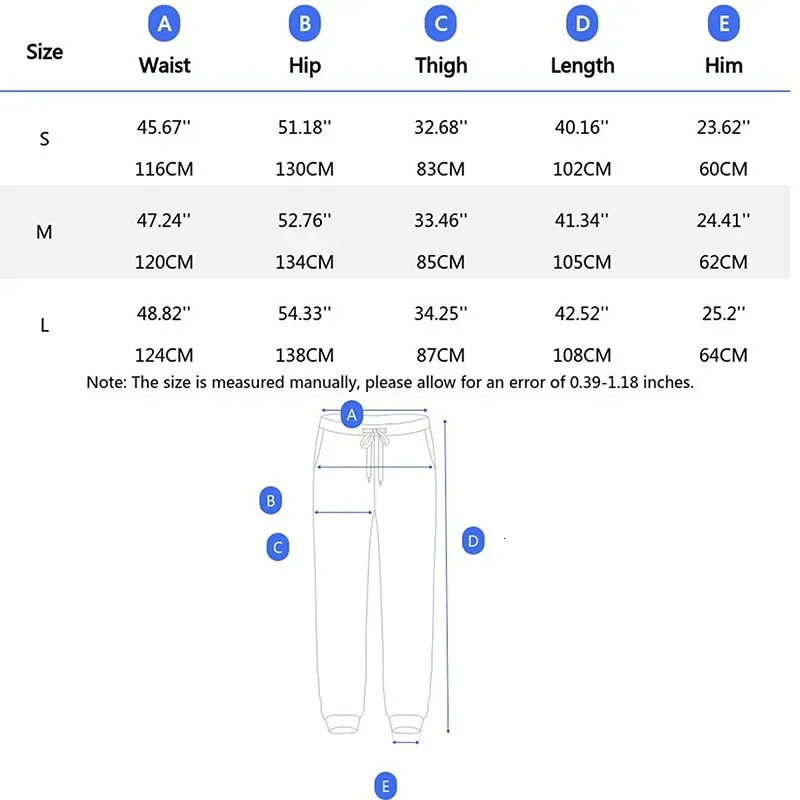Select the L size row label

[44, 326]
